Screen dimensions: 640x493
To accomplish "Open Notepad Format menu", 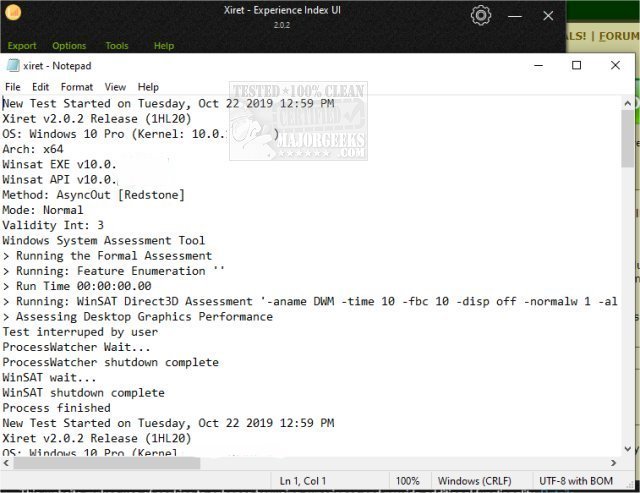I will point(77,87).
